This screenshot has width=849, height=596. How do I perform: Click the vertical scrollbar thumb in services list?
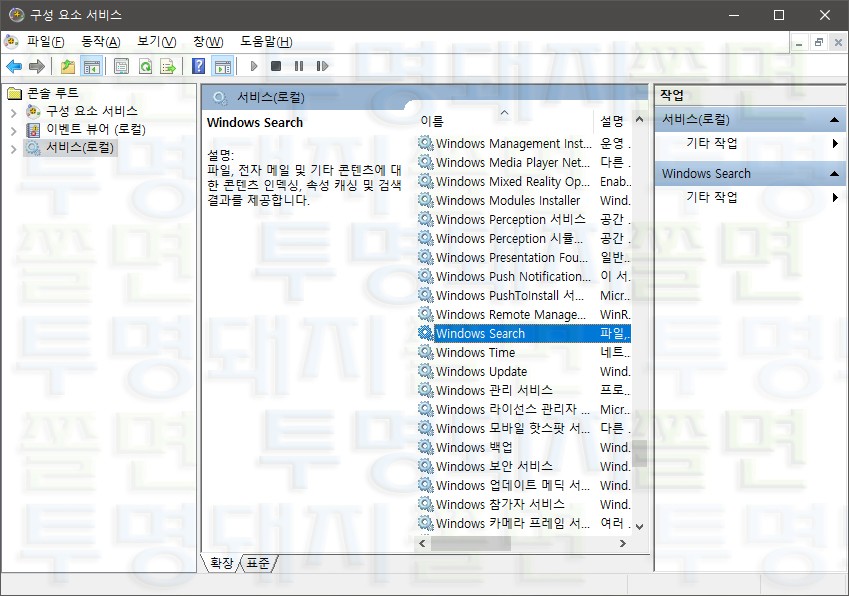[x=639, y=454]
